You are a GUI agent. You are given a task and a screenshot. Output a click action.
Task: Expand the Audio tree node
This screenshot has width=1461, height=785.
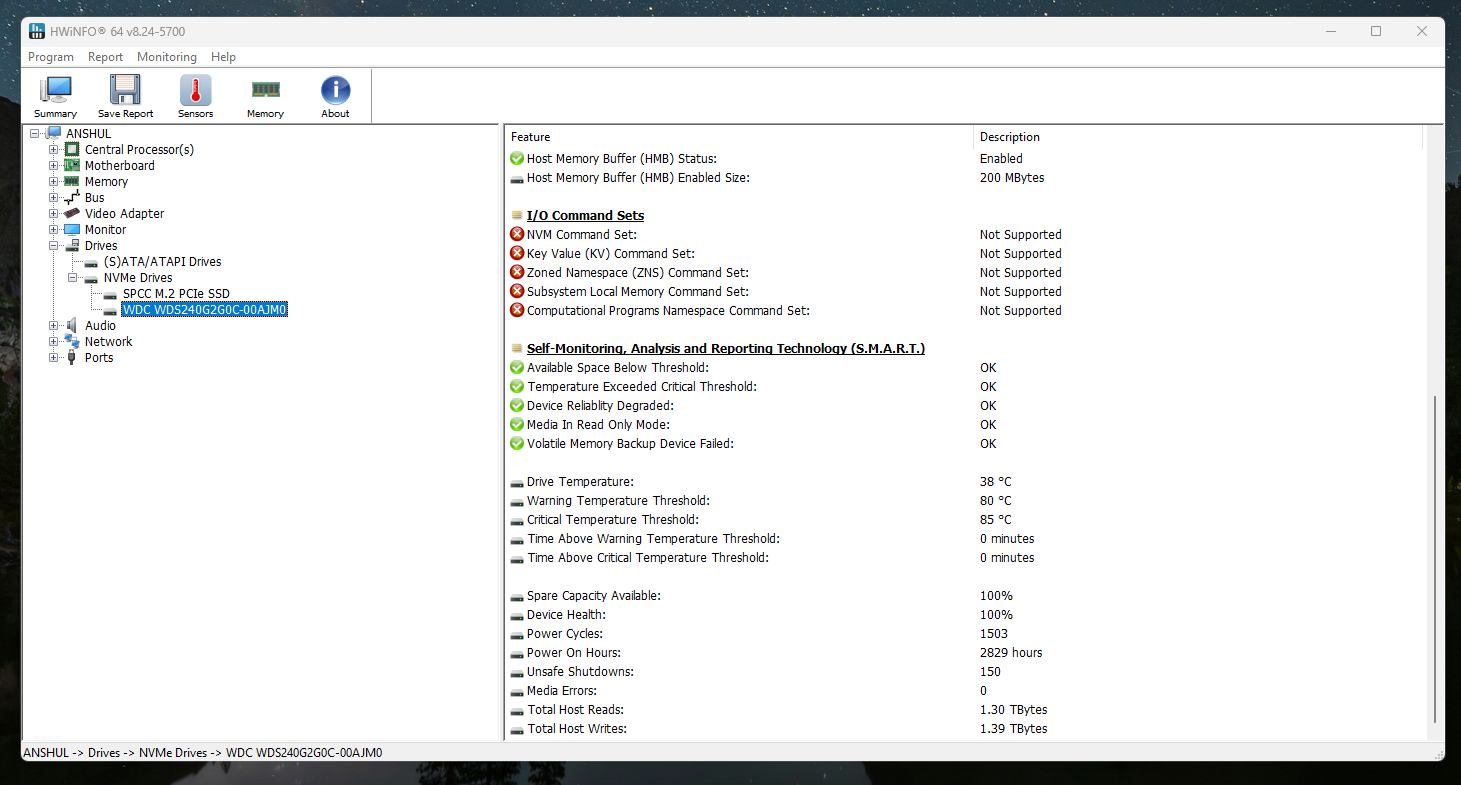click(54, 326)
